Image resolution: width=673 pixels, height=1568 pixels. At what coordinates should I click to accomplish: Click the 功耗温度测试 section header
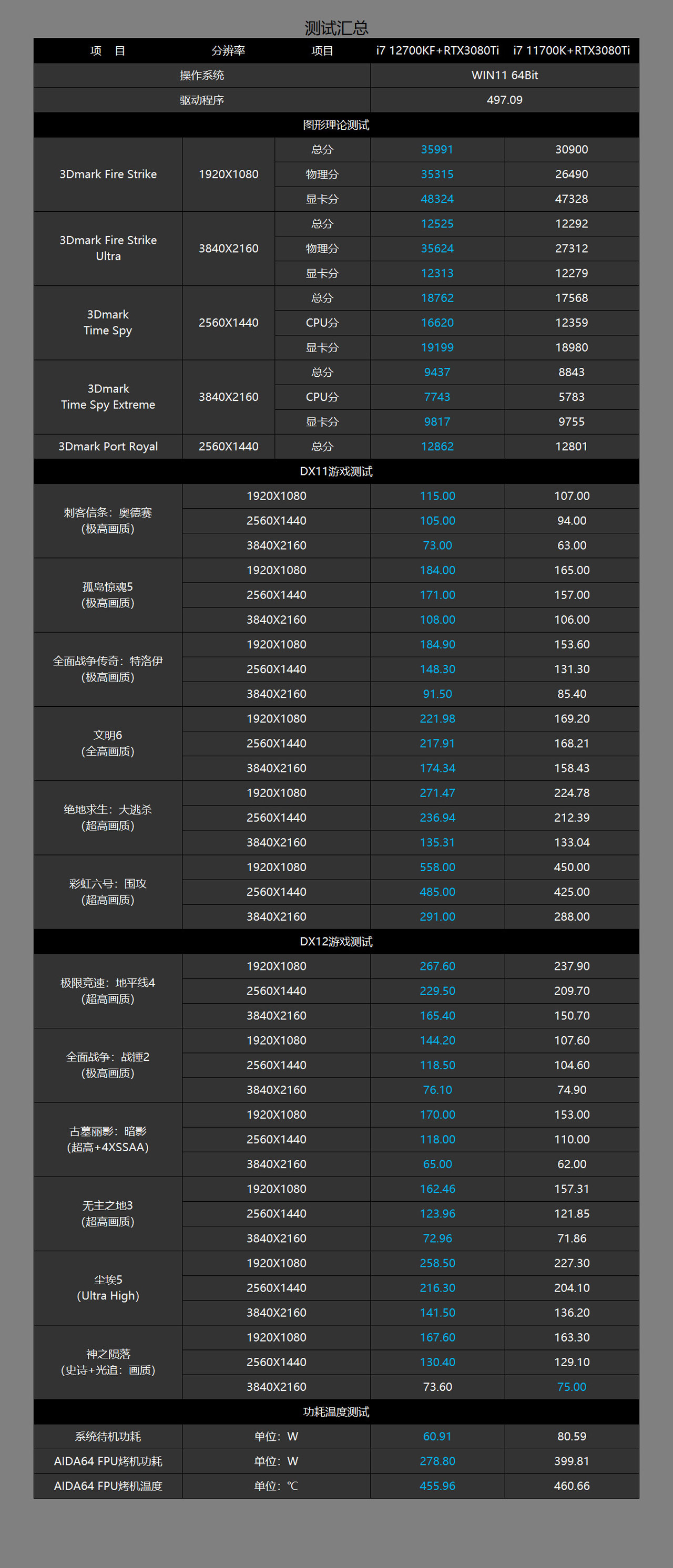336,1412
